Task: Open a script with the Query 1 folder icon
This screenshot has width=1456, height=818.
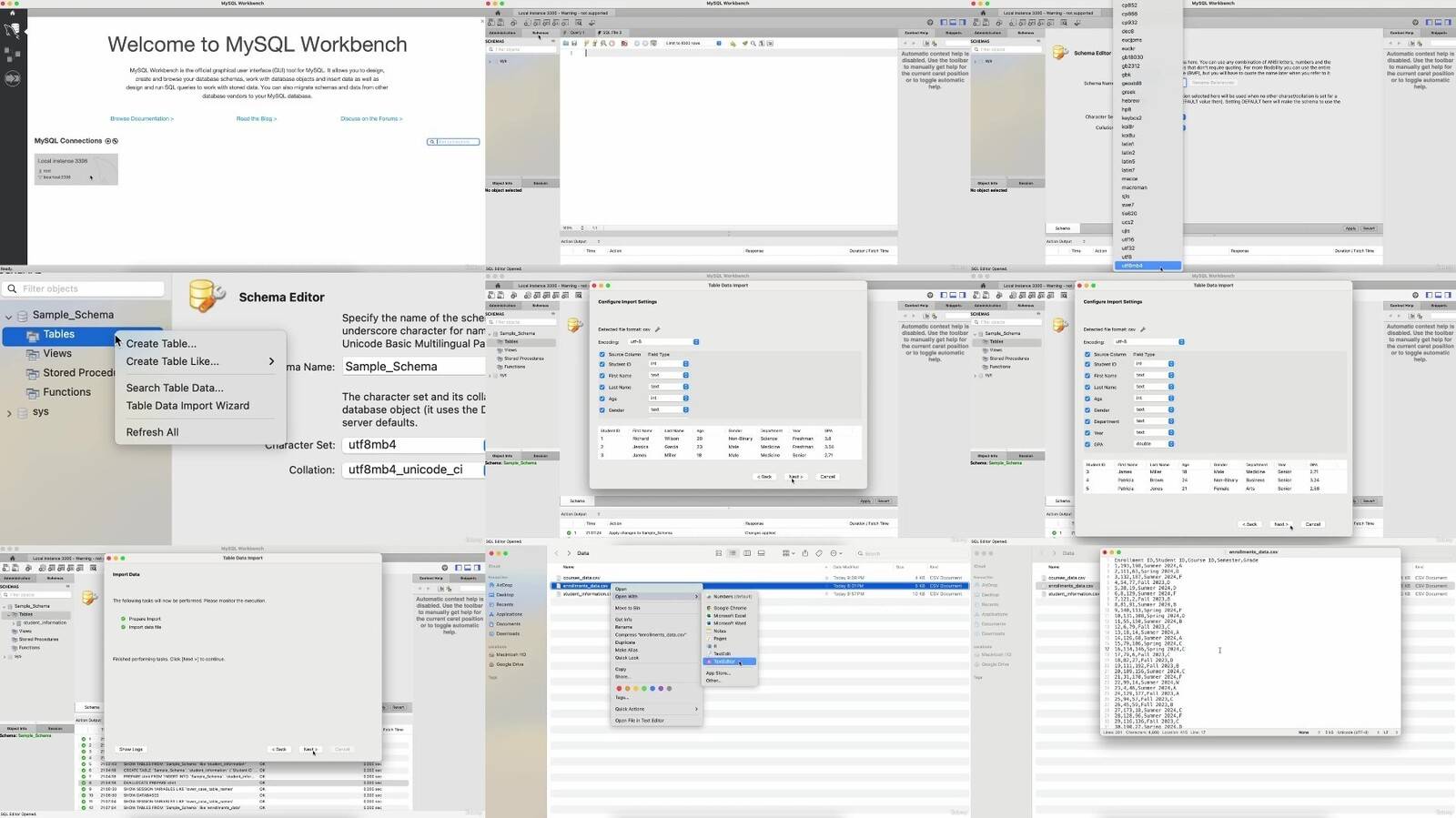Action: coord(566,43)
